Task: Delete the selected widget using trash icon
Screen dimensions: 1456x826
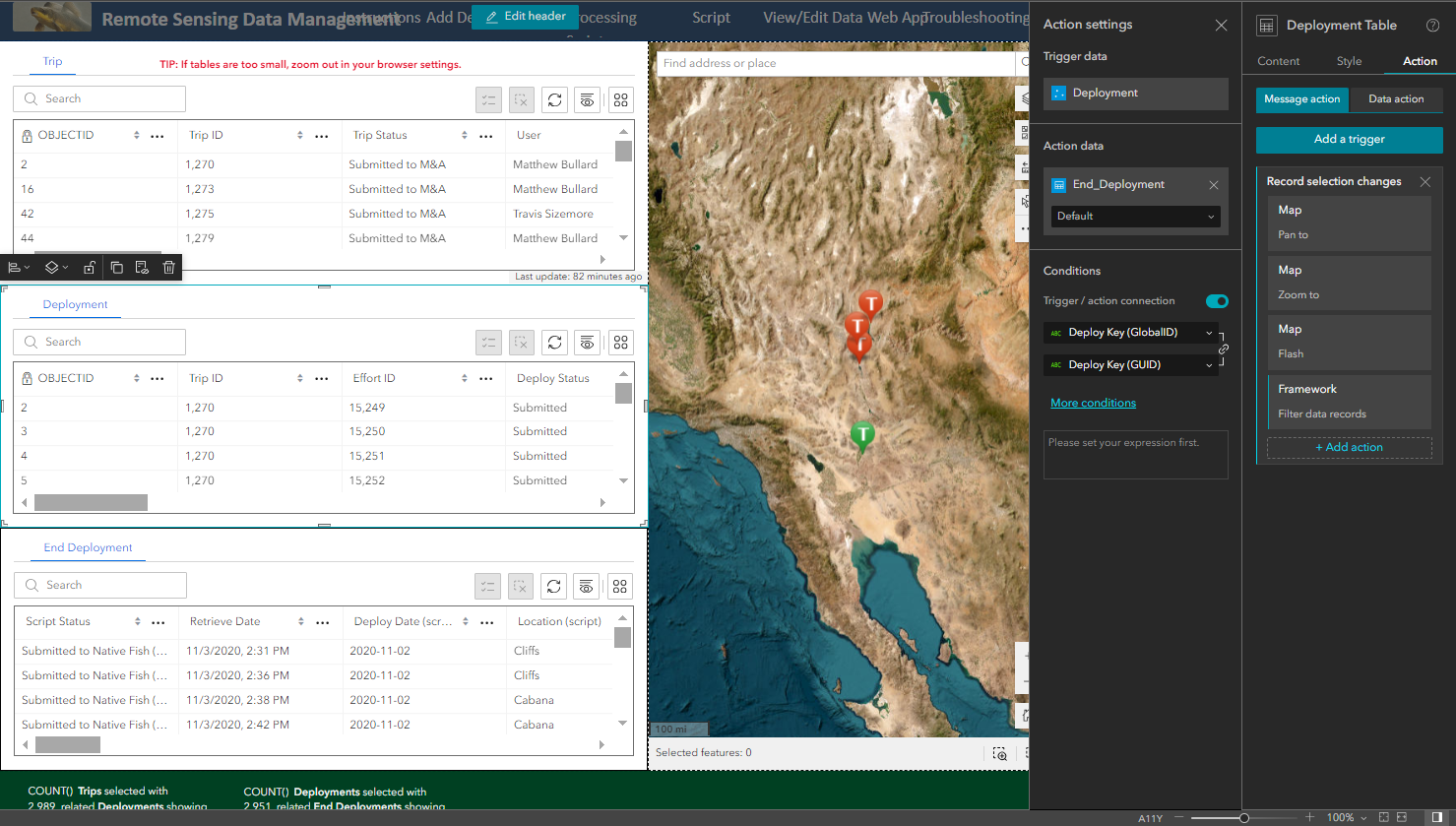Action: click(x=169, y=267)
